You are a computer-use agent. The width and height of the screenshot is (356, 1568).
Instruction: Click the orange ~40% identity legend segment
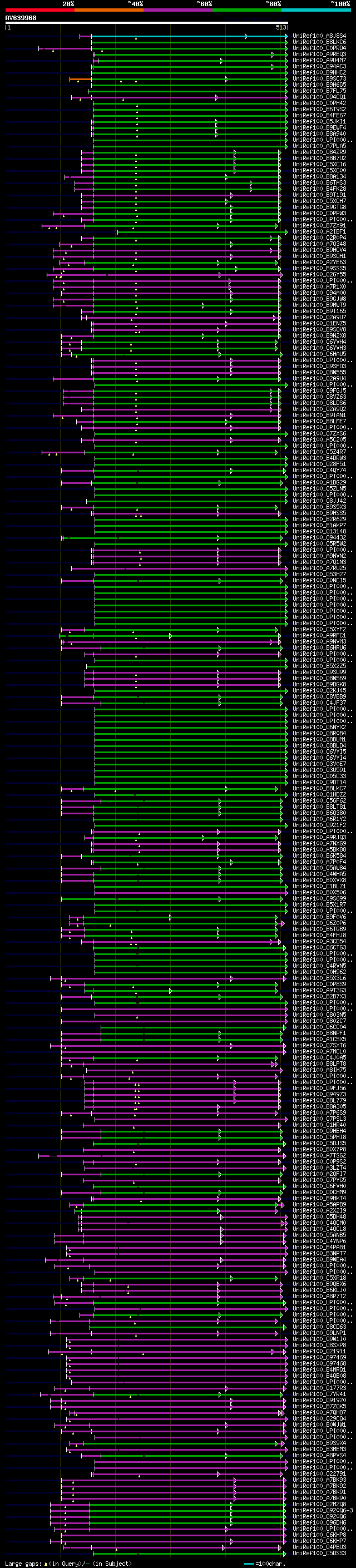[x=109, y=10]
